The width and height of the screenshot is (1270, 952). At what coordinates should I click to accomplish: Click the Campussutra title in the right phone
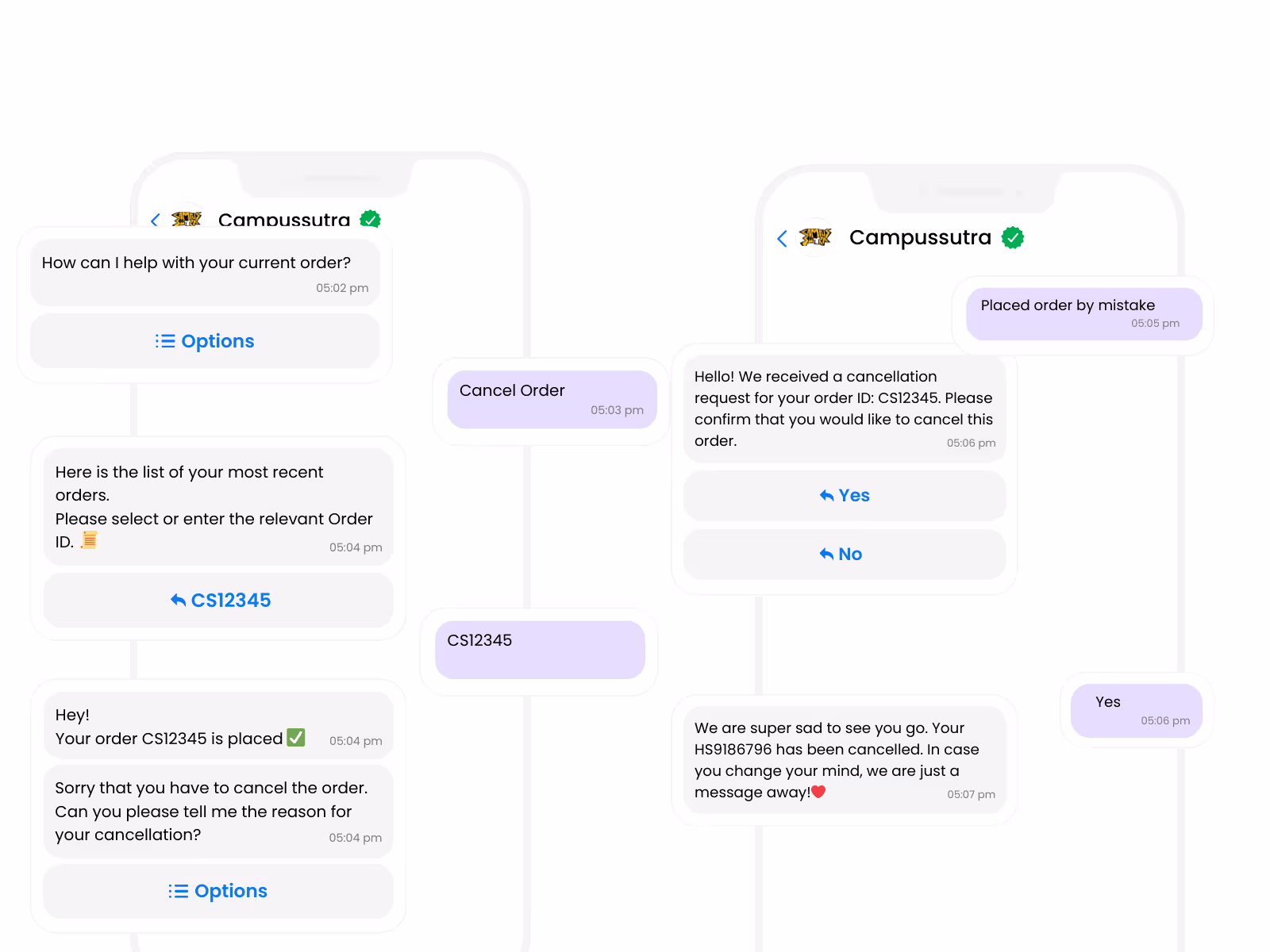coord(920,237)
